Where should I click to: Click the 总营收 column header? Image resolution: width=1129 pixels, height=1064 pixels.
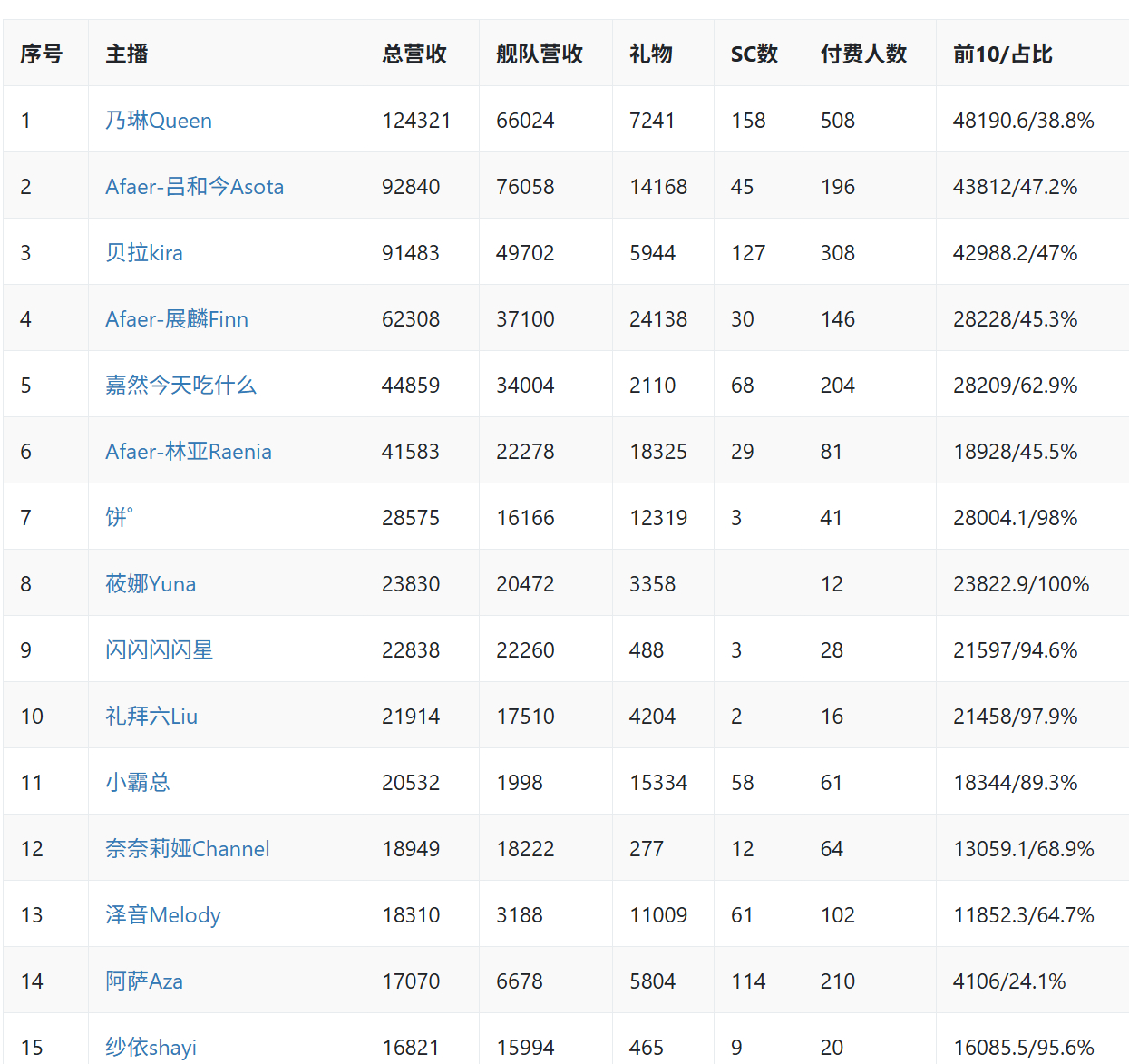tap(414, 54)
